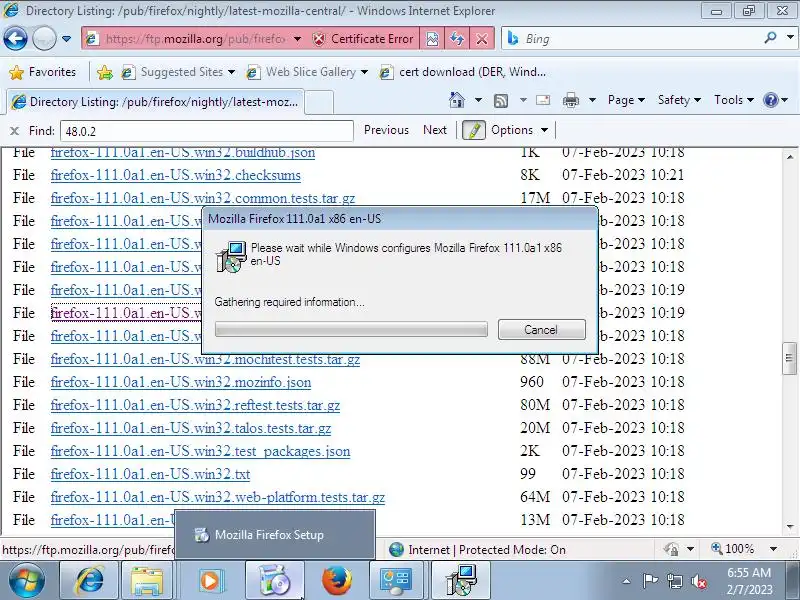800x600 pixels.
Task: Click the Read Mail icon
Action: pos(543,100)
